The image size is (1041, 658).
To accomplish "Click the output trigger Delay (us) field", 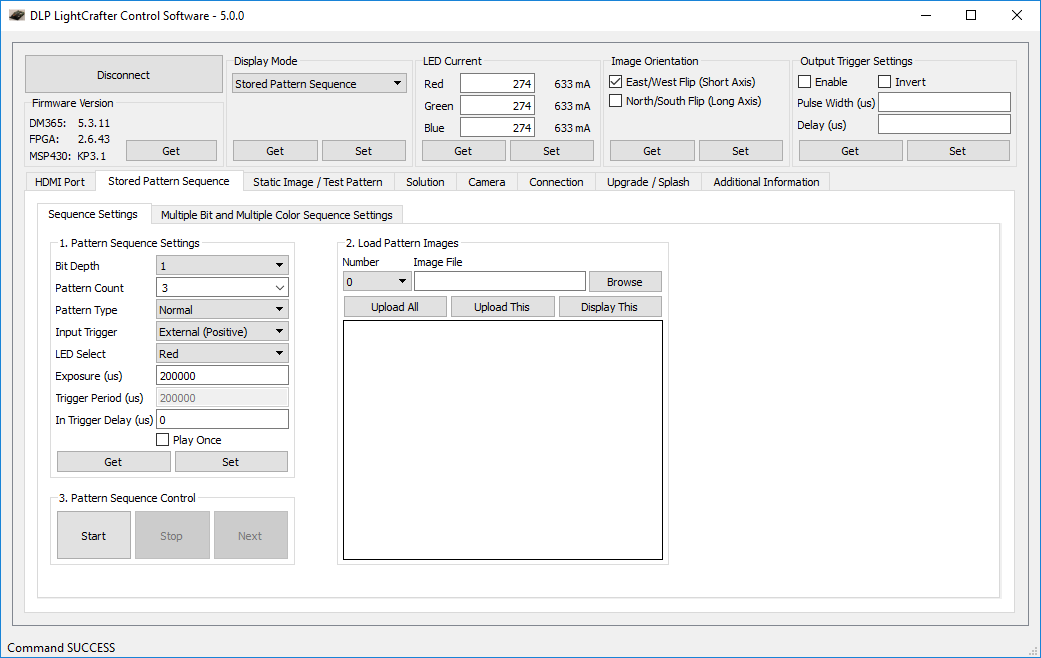I will point(944,124).
